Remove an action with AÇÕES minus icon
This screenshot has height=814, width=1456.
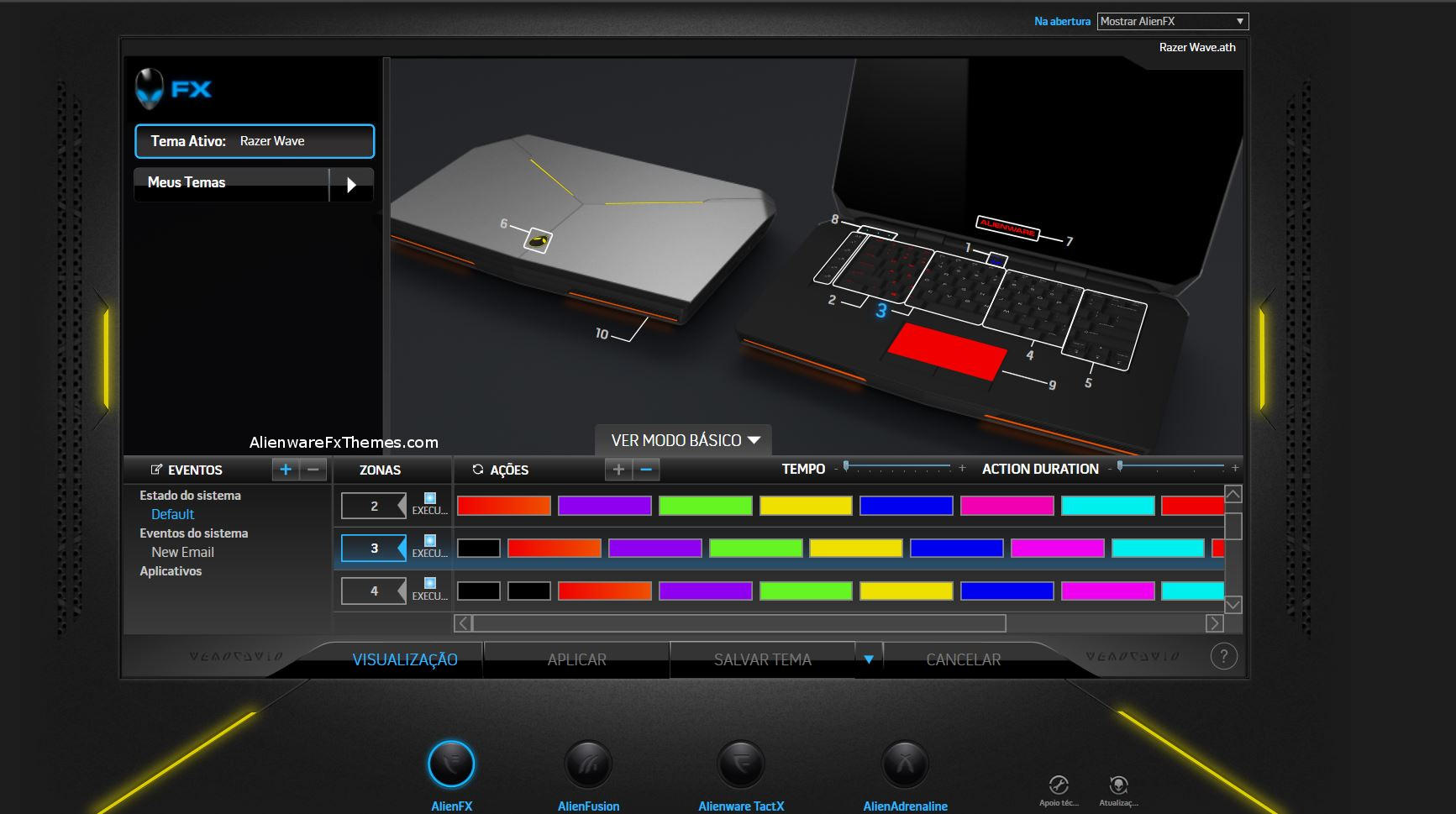pos(646,470)
